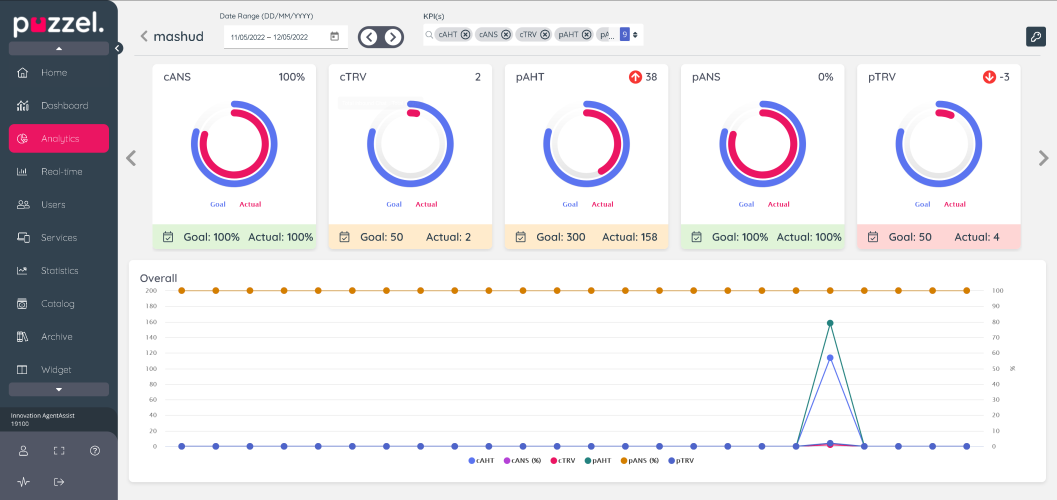Open the Dashboard menu item
The width and height of the screenshot is (1057, 500).
[x=64, y=106]
